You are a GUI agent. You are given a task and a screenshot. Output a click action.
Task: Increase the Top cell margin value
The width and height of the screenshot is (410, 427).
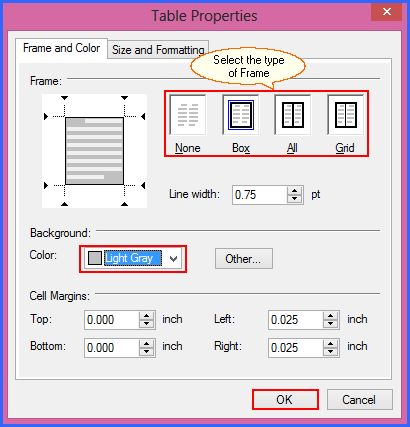(147, 316)
